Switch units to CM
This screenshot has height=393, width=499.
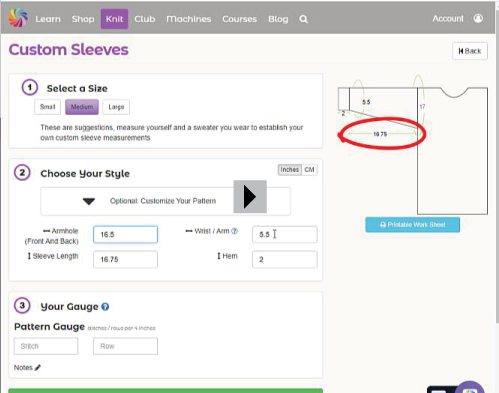click(x=309, y=170)
